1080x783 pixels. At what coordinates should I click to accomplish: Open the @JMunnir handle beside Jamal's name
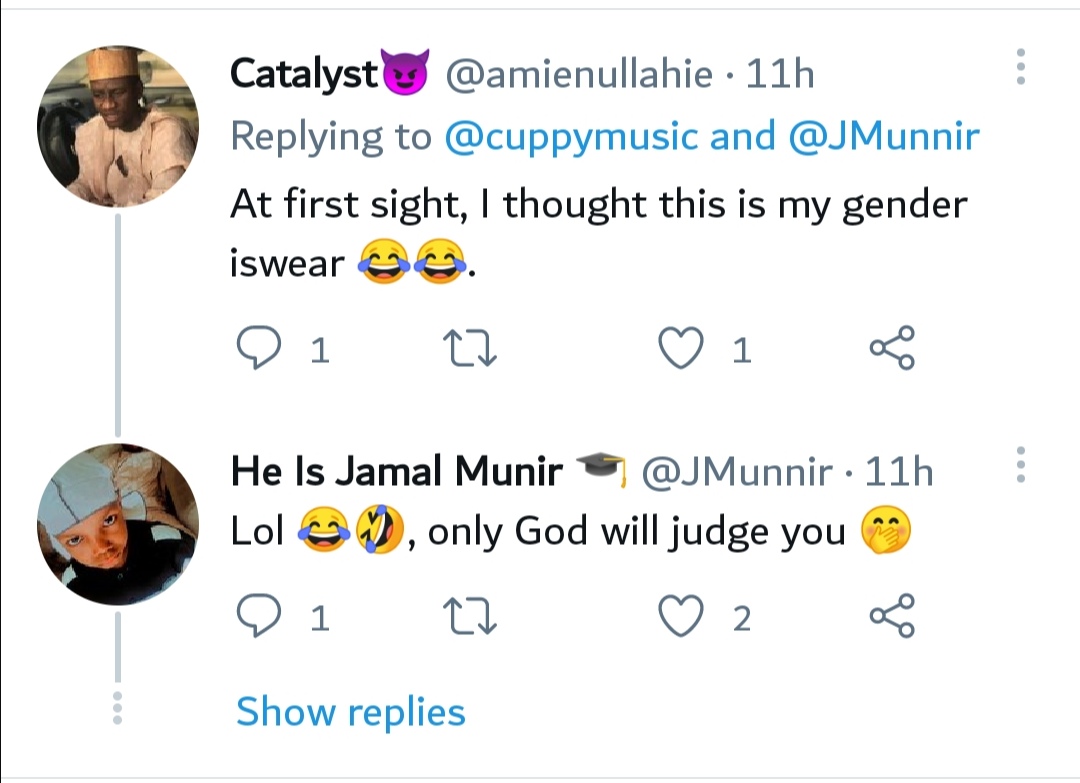click(735, 471)
